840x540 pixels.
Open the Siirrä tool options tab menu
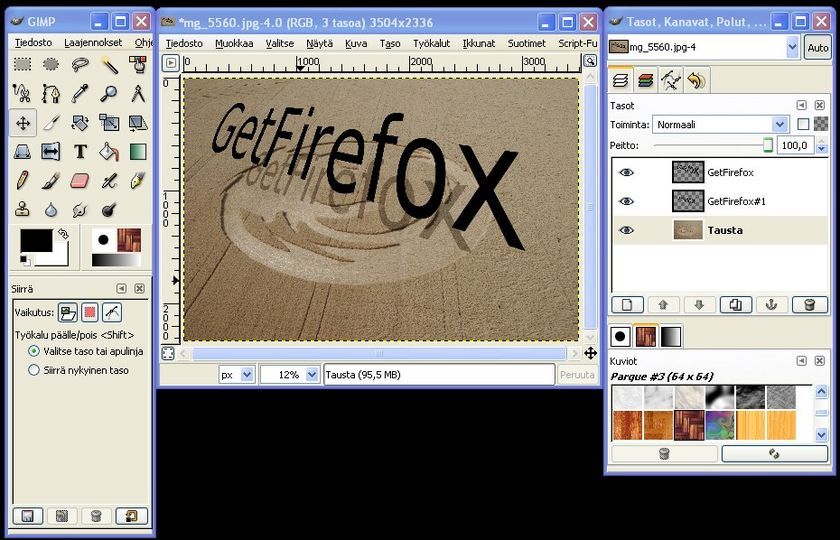[x=122, y=289]
